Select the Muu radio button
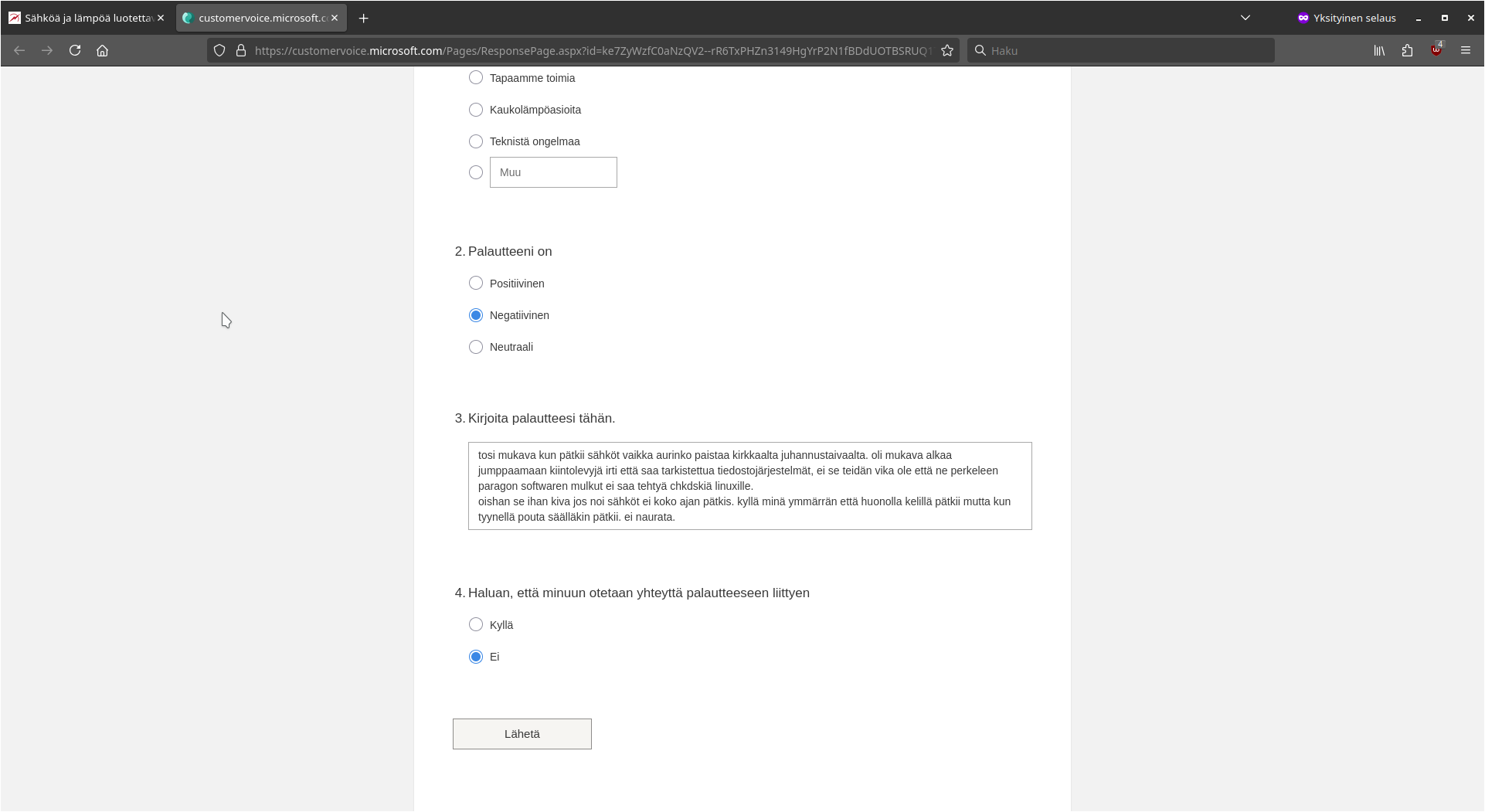Viewport: 1485px width, 812px height. point(476,172)
